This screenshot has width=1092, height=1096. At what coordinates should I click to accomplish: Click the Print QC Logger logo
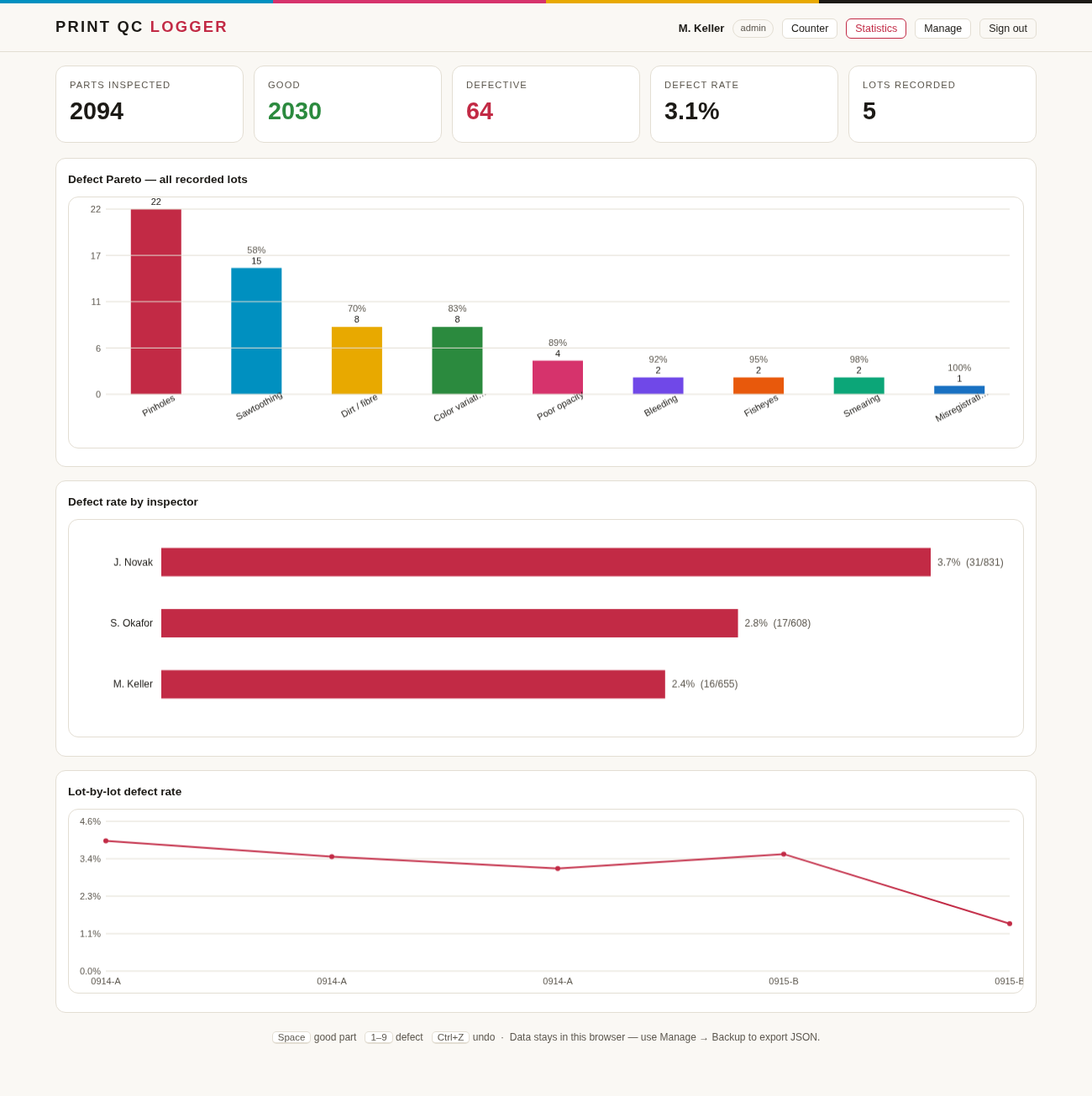(x=142, y=27)
